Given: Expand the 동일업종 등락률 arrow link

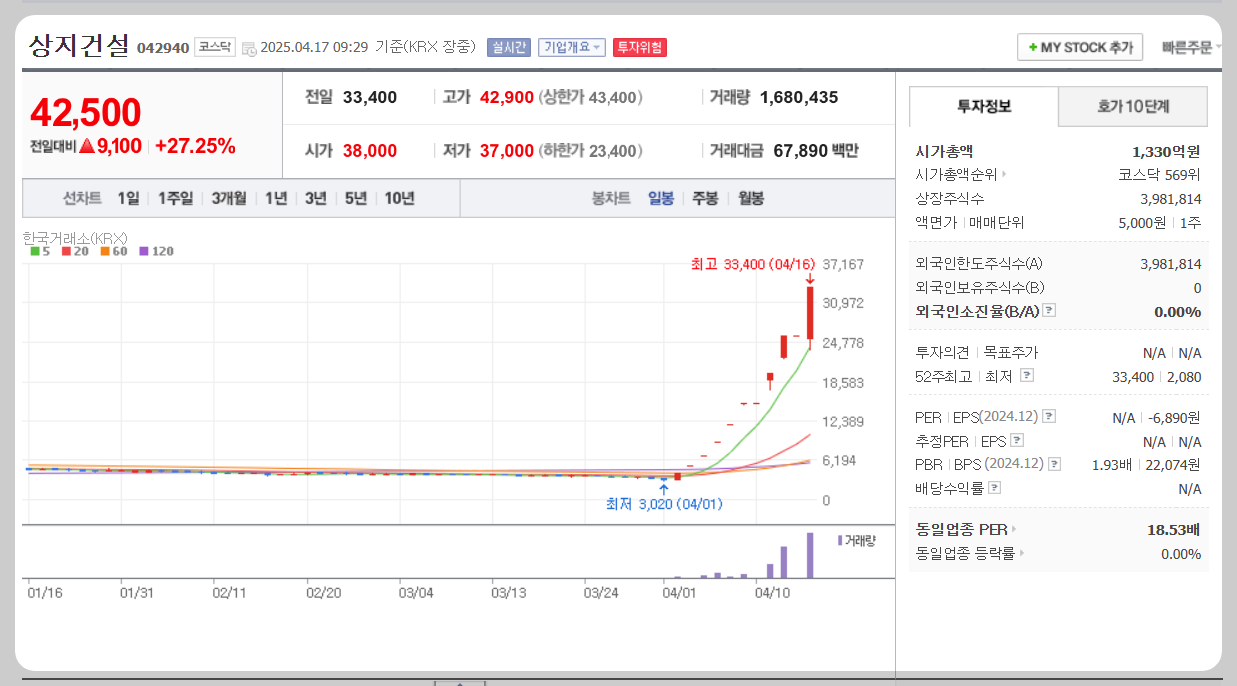Looking at the screenshot, I should click(1021, 553).
